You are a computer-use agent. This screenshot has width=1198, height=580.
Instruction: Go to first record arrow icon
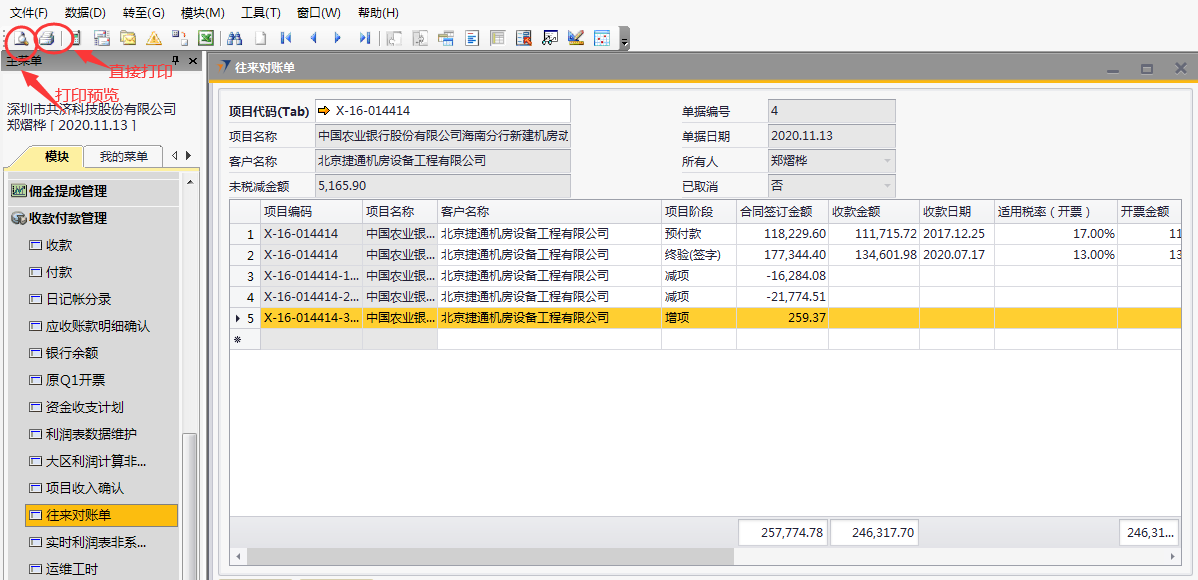[286, 39]
